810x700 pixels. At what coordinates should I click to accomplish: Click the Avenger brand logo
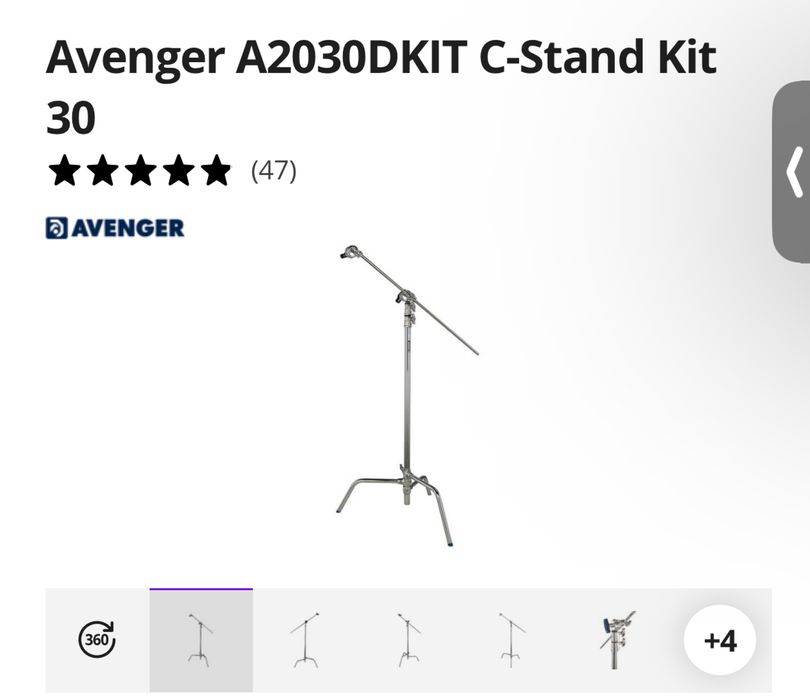pos(115,228)
